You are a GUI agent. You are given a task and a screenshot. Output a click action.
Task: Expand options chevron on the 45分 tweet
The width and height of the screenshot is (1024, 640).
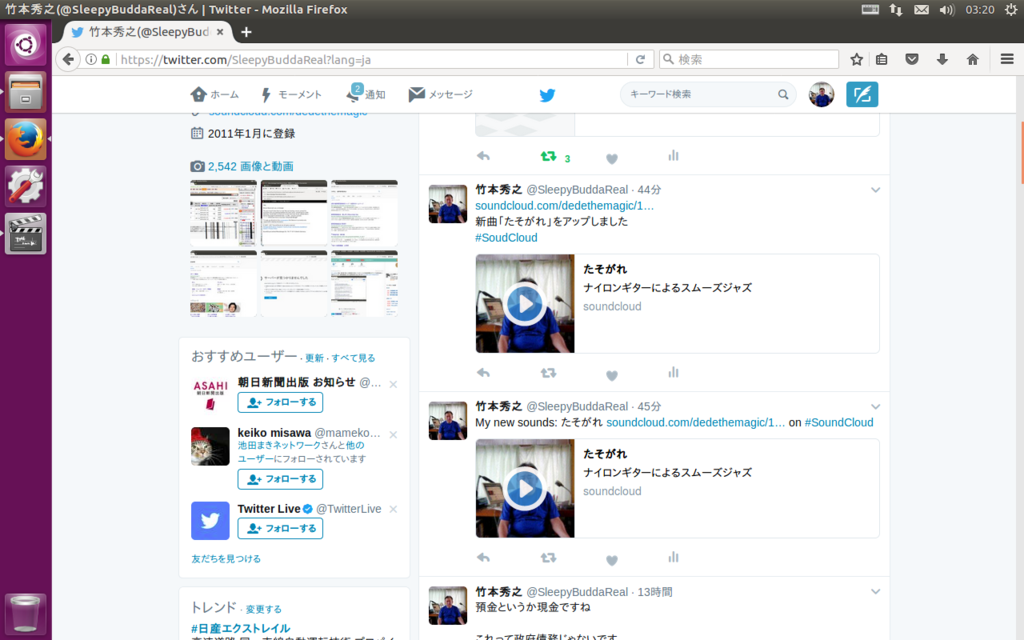click(875, 407)
